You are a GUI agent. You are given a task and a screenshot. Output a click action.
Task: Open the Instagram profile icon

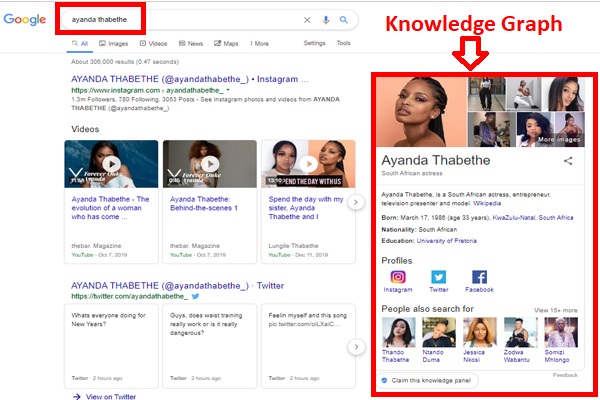pos(398,277)
